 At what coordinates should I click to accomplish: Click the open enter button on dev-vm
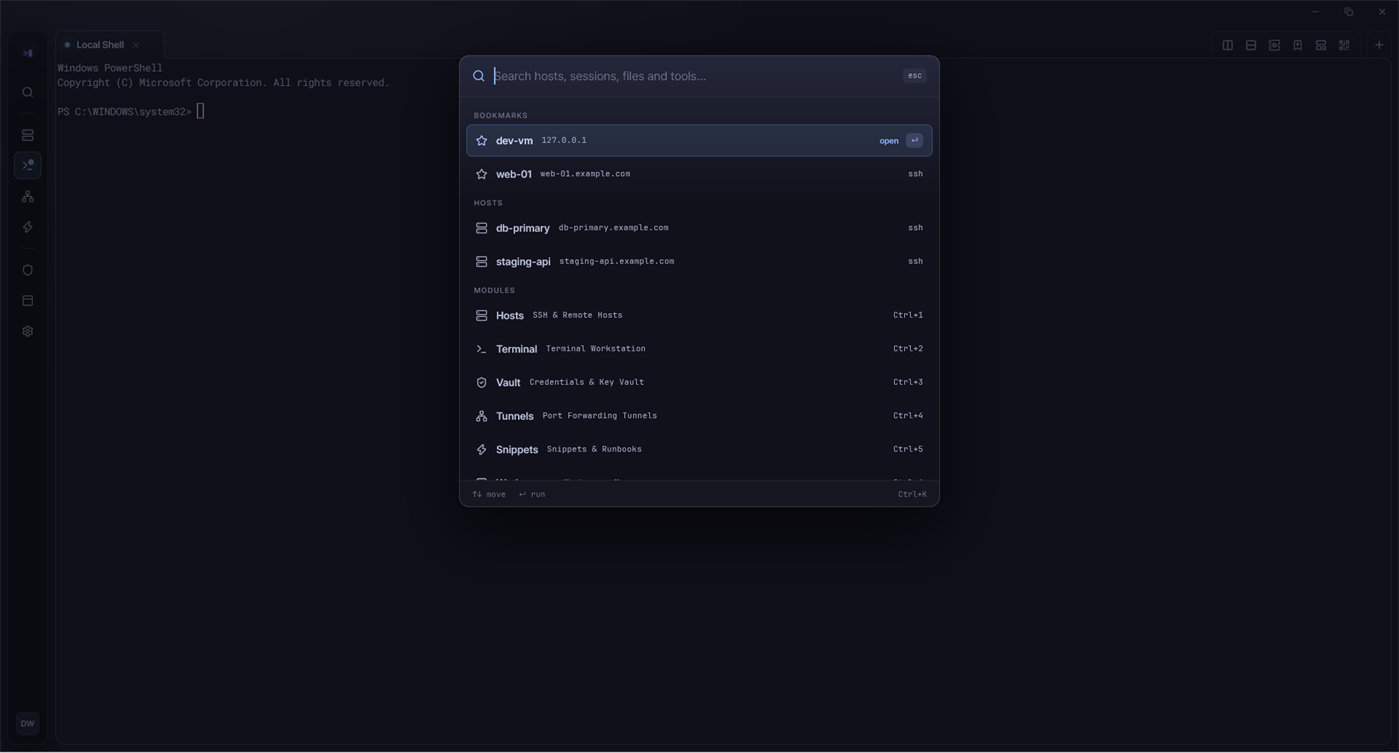[x=914, y=141]
